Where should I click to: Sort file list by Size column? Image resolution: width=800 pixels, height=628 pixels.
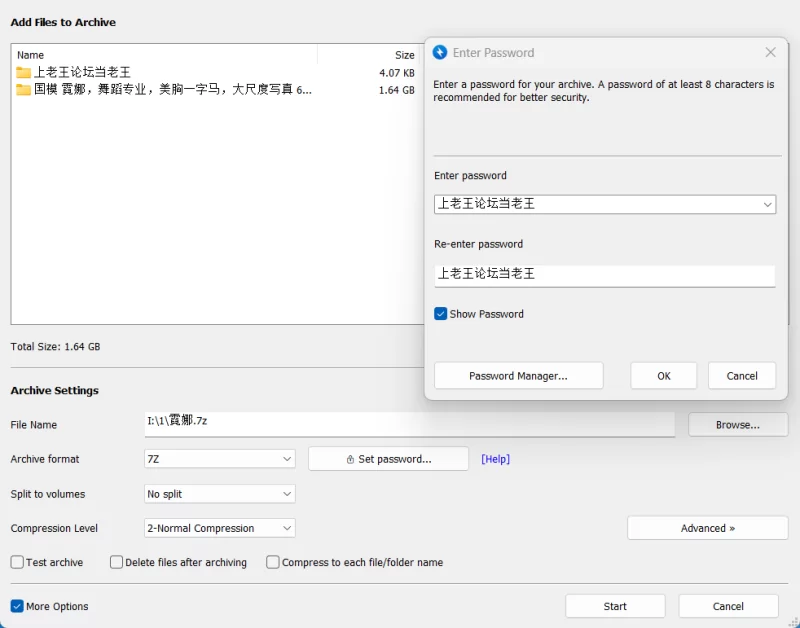point(405,55)
